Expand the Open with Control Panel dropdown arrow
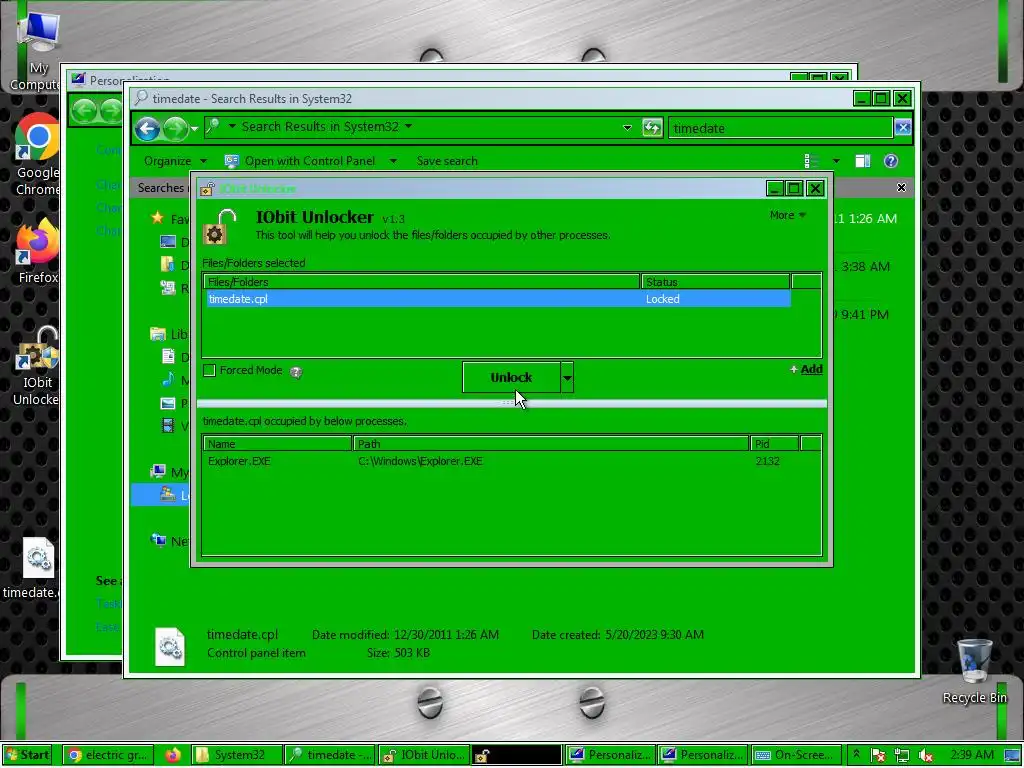 point(392,161)
